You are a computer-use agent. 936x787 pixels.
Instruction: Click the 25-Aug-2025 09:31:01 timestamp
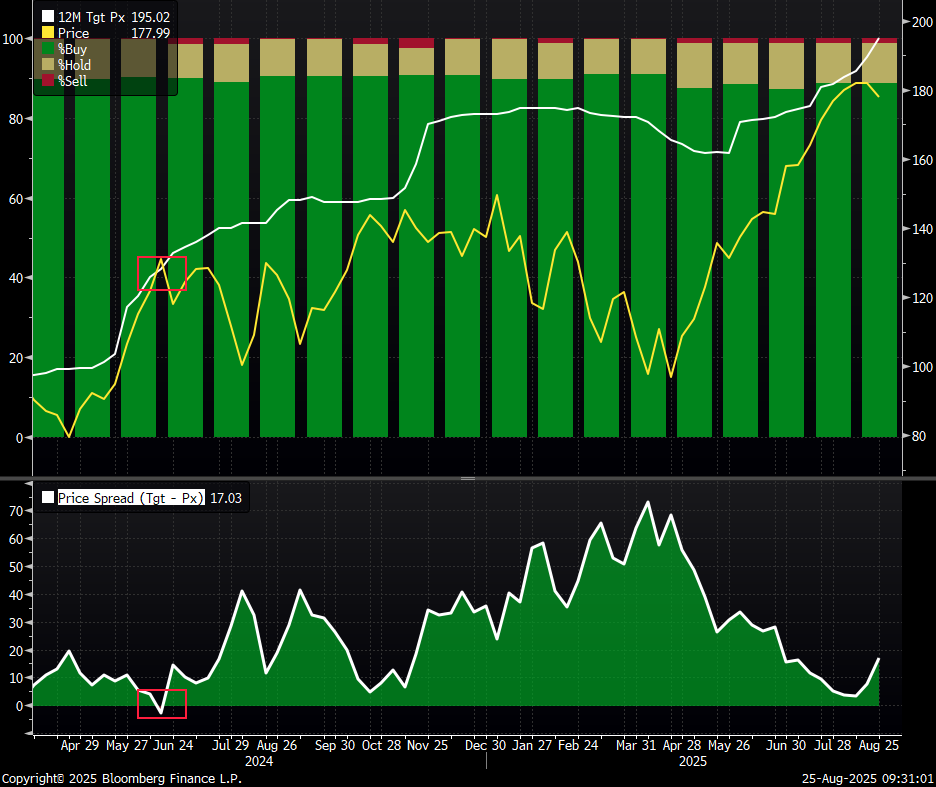point(867,779)
